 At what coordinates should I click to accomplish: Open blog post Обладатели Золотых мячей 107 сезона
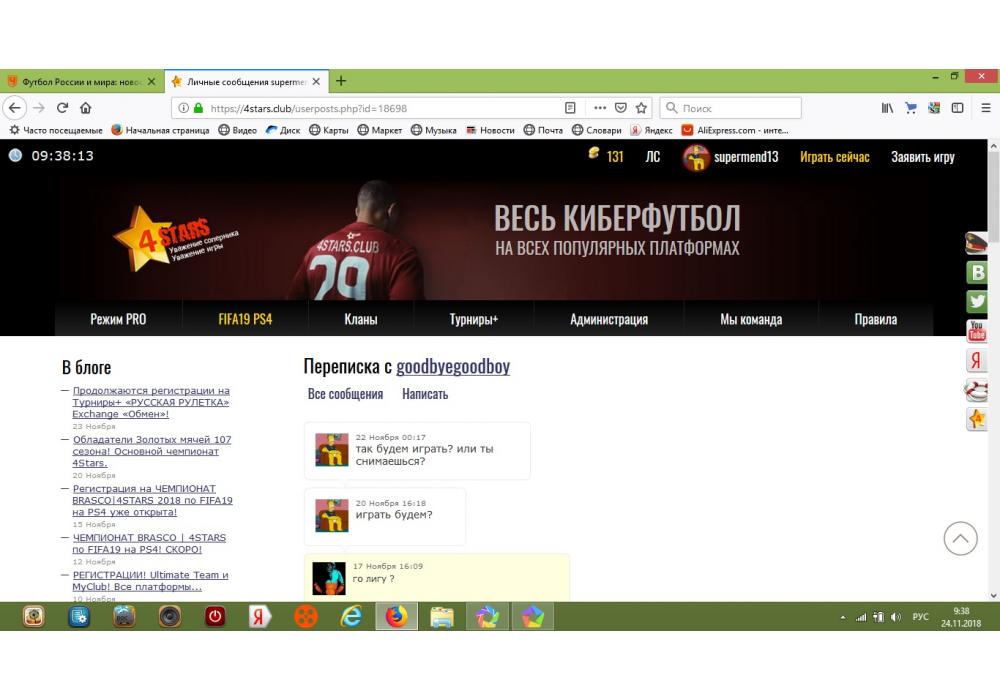coord(152,451)
